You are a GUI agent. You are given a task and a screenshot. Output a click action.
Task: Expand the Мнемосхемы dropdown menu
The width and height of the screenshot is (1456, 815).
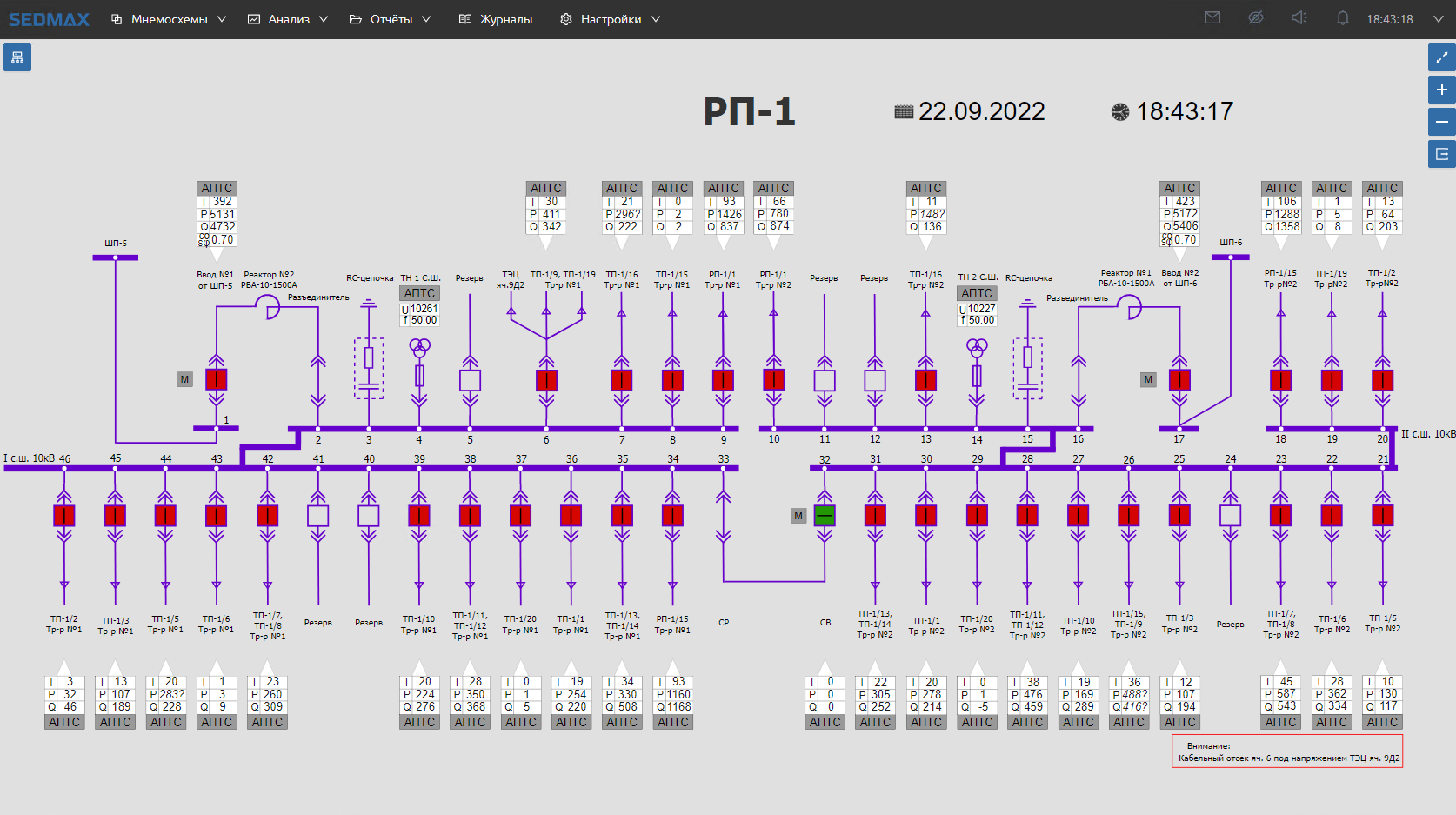pyautogui.click(x=169, y=19)
